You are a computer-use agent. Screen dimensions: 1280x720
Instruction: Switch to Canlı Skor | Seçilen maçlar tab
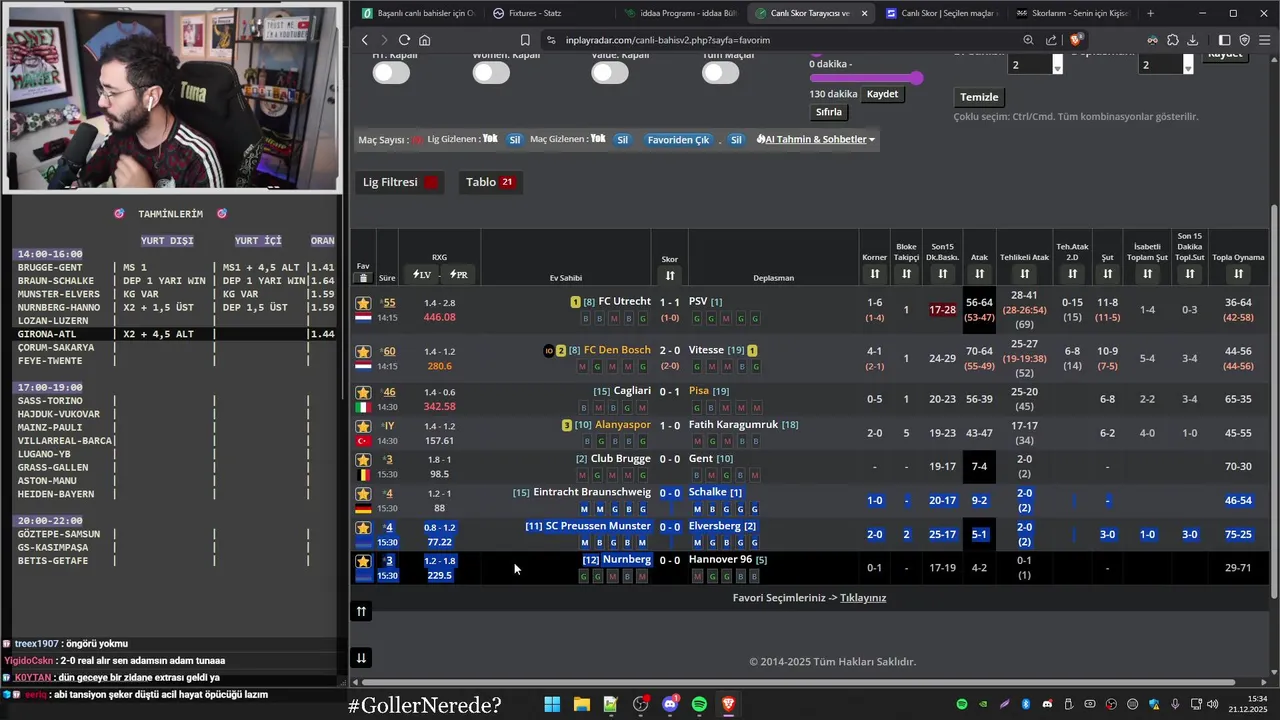point(940,13)
